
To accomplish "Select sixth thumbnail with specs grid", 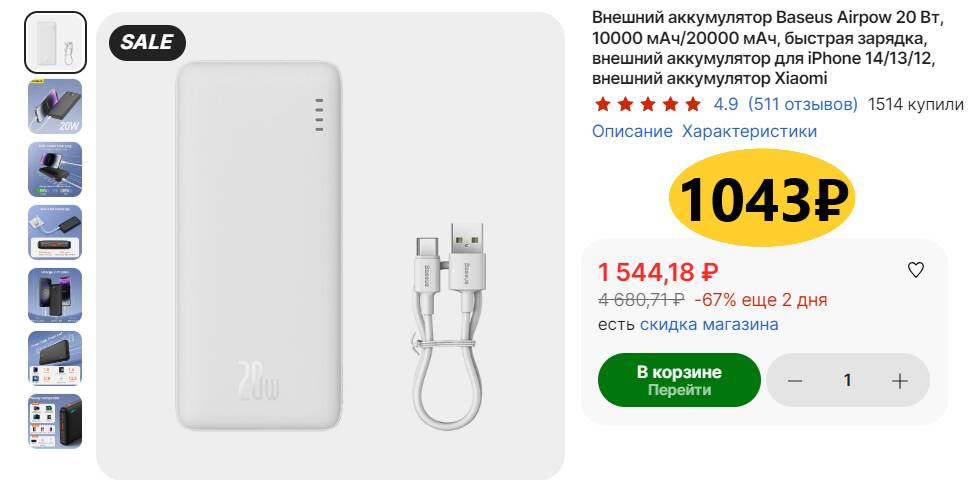I will pyautogui.click(x=55, y=358).
